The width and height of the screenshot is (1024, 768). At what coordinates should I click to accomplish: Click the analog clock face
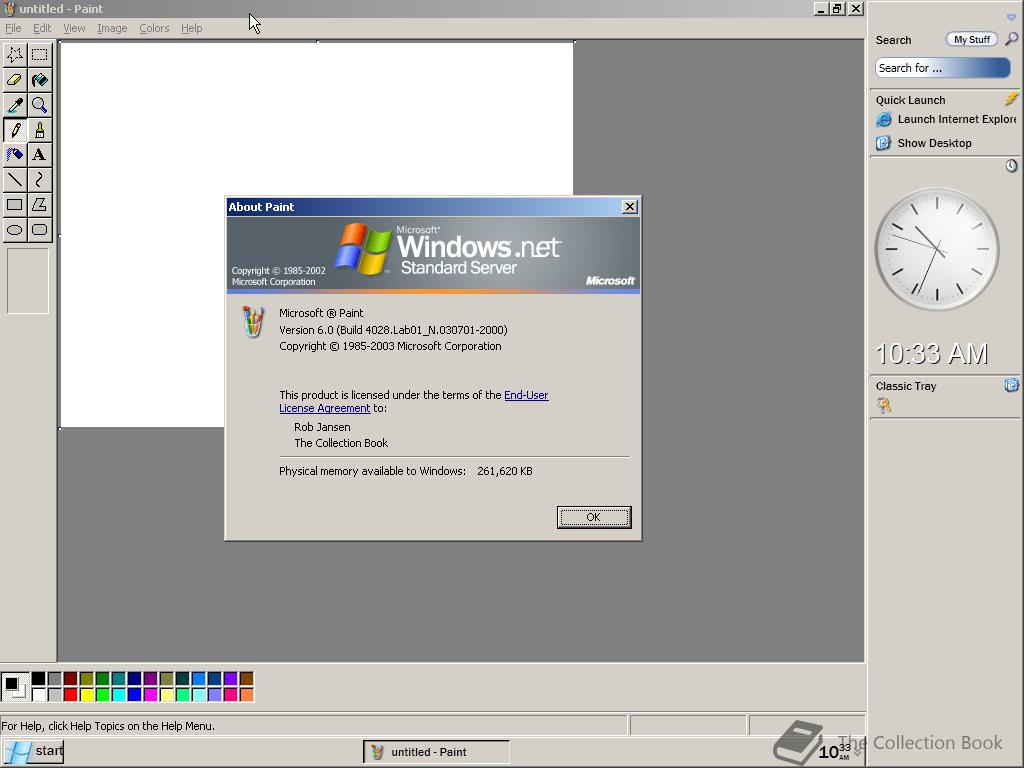pos(936,249)
